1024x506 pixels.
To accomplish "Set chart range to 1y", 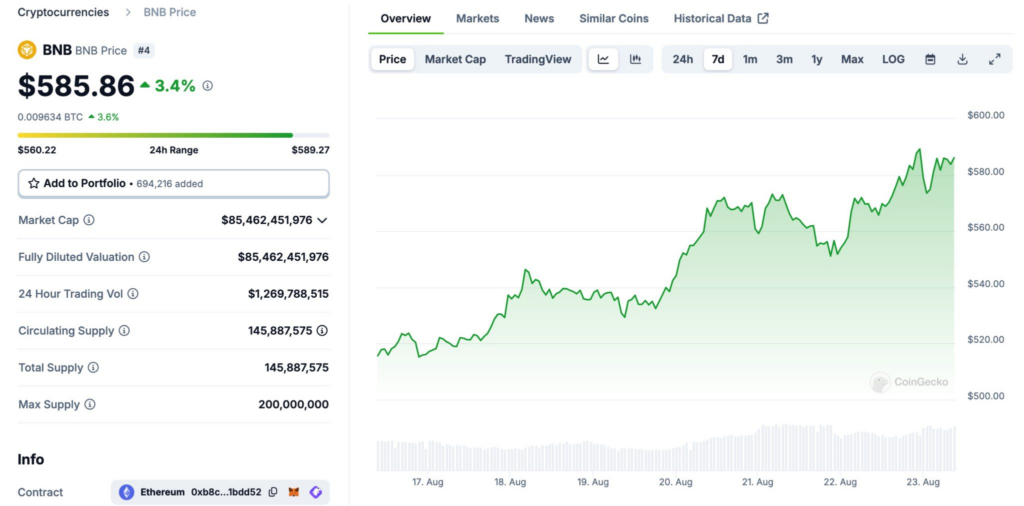I will (x=817, y=59).
